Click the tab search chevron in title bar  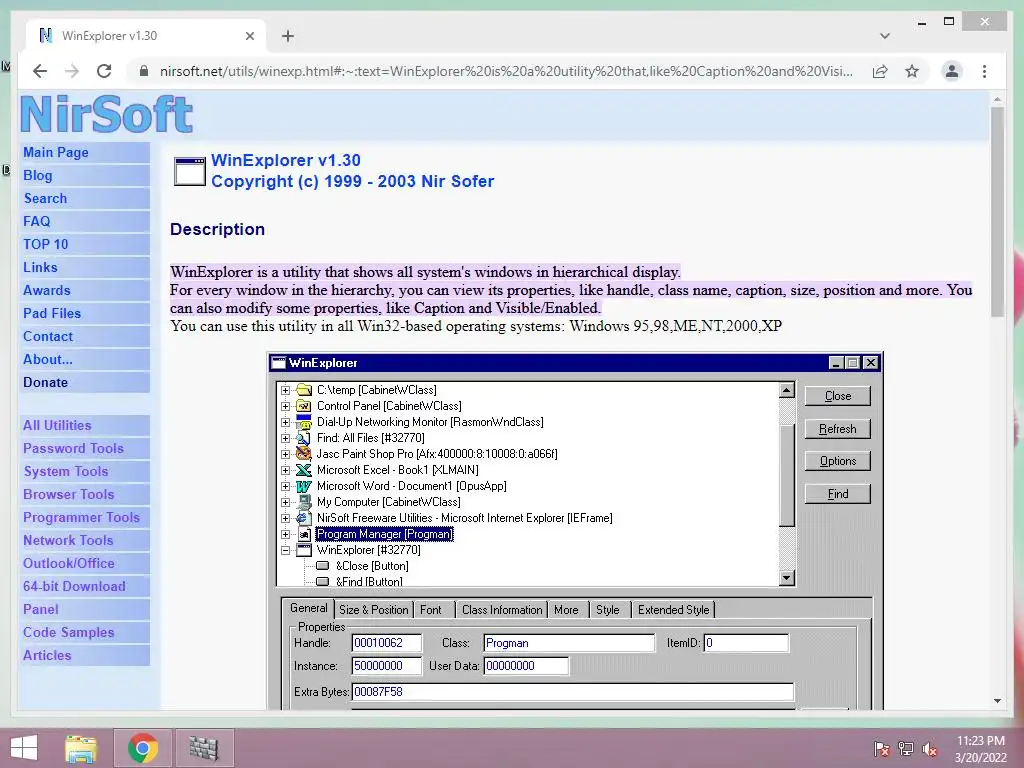click(884, 36)
